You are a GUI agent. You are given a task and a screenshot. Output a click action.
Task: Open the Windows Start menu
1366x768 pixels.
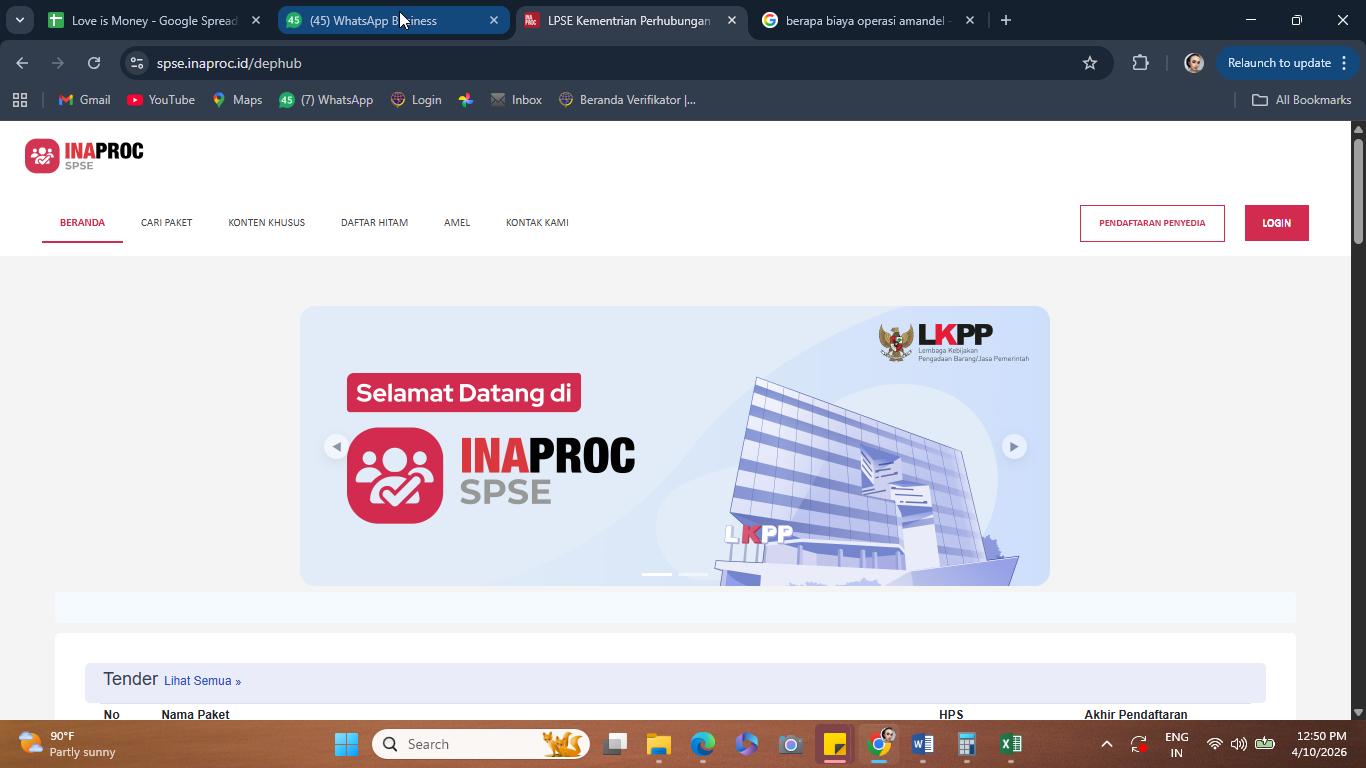[x=346, y=744]
